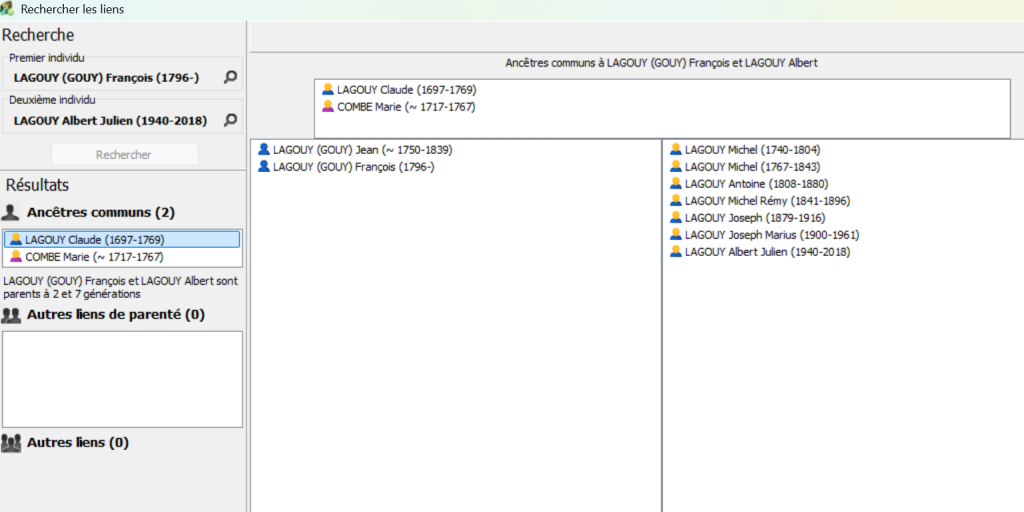Screen dimensions: 1024x512
Task: Pick LAGOUY Michel Rémy (1841-1896)
Action: click(767, 201)
